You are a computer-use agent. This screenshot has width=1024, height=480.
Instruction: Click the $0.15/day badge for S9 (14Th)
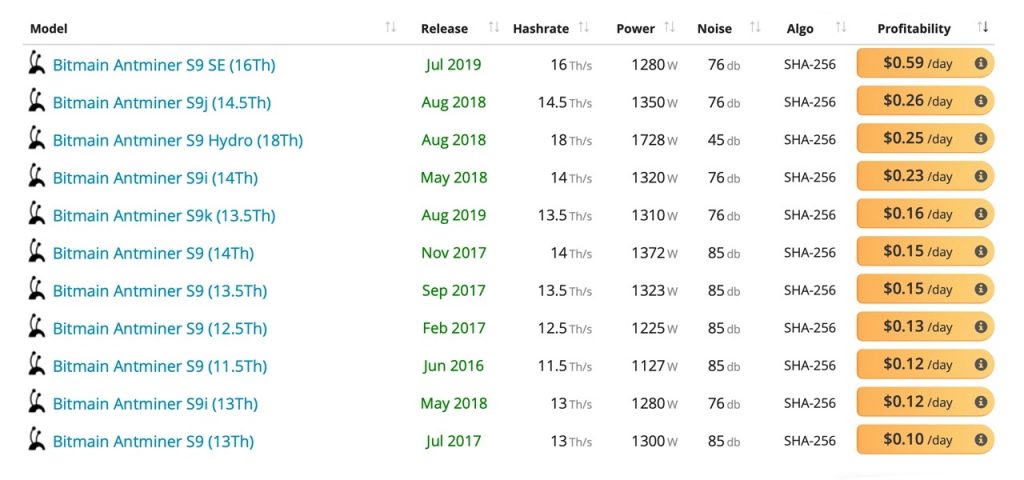[925, 251]
